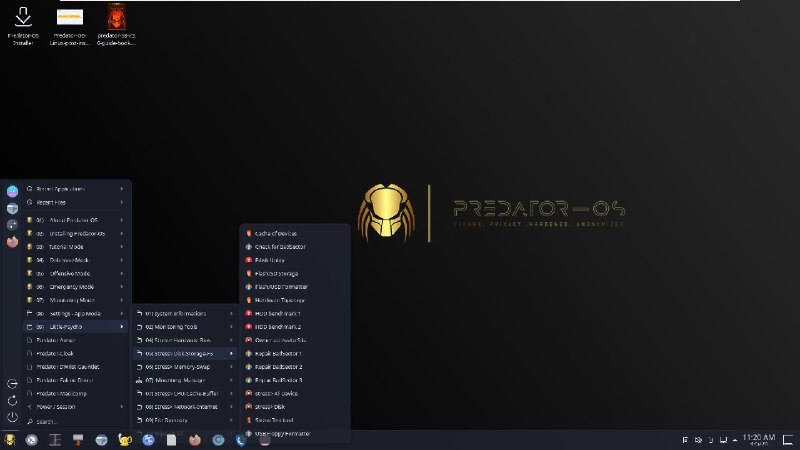Launch Repair Badsector 1
This screenshot has height=450, width=800.
tap(295, 353)
